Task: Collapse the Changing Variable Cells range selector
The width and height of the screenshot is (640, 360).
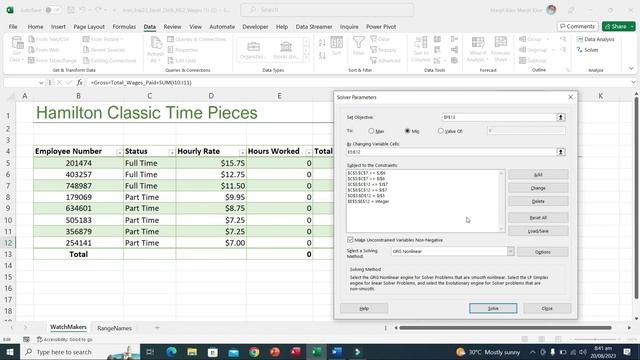Action: 561,152
